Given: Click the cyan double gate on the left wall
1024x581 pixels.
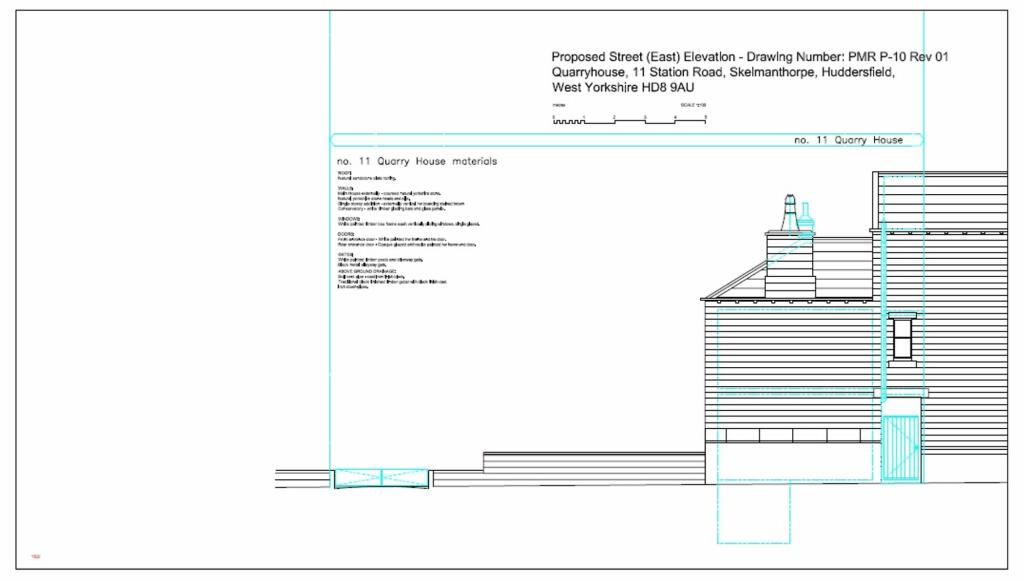Looking at the screenshot, I should point(381,478).
